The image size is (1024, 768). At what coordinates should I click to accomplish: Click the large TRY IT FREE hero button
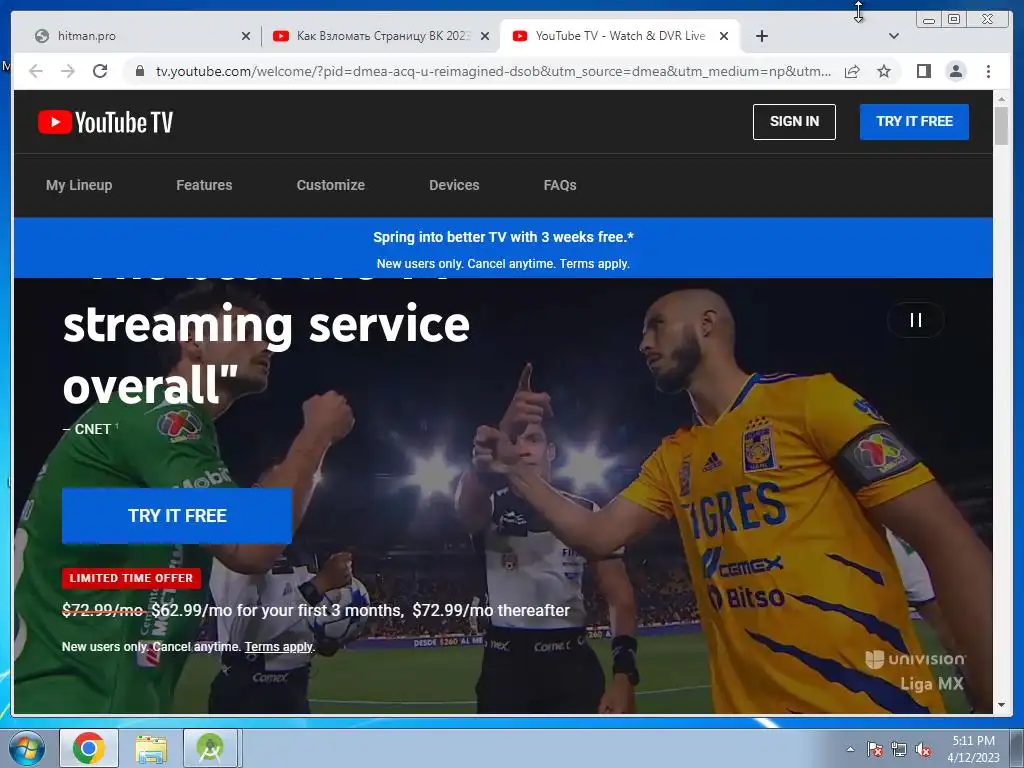coord(177,515)
